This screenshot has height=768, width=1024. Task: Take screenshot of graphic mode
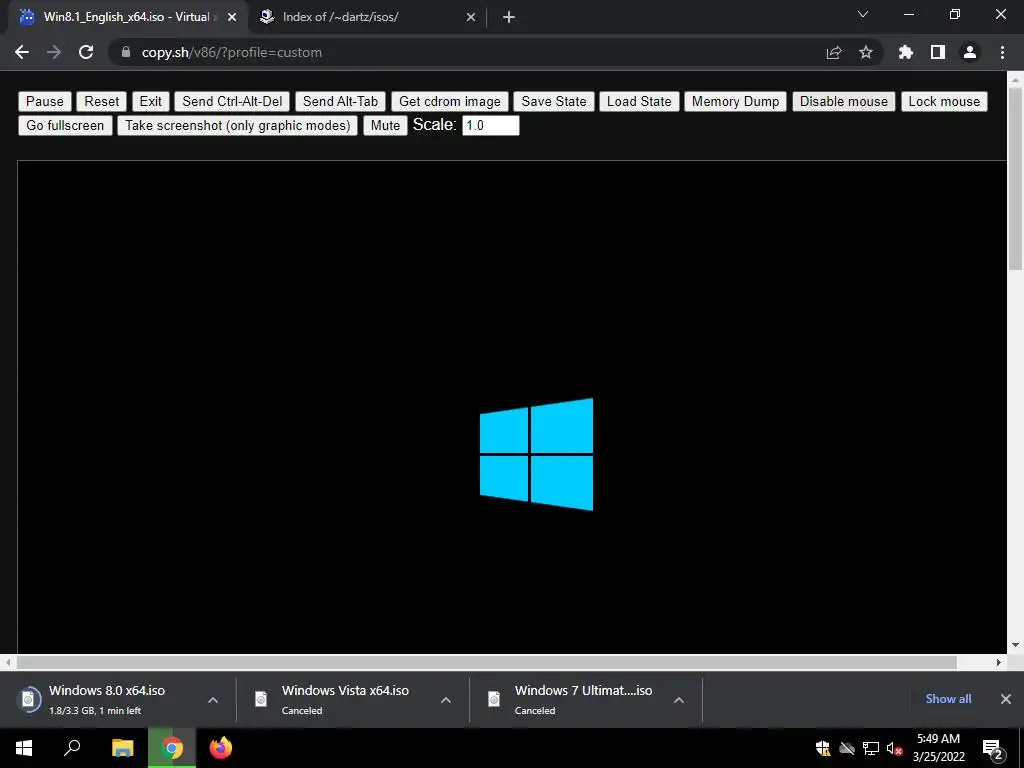(x=238, y=125)
